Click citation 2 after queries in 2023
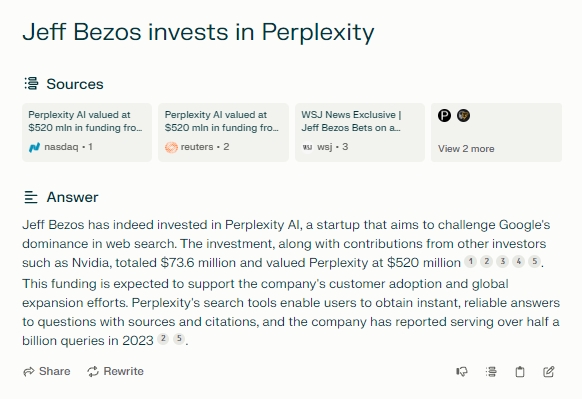Screen dimensions: 582x399 [x=163, y=339]
